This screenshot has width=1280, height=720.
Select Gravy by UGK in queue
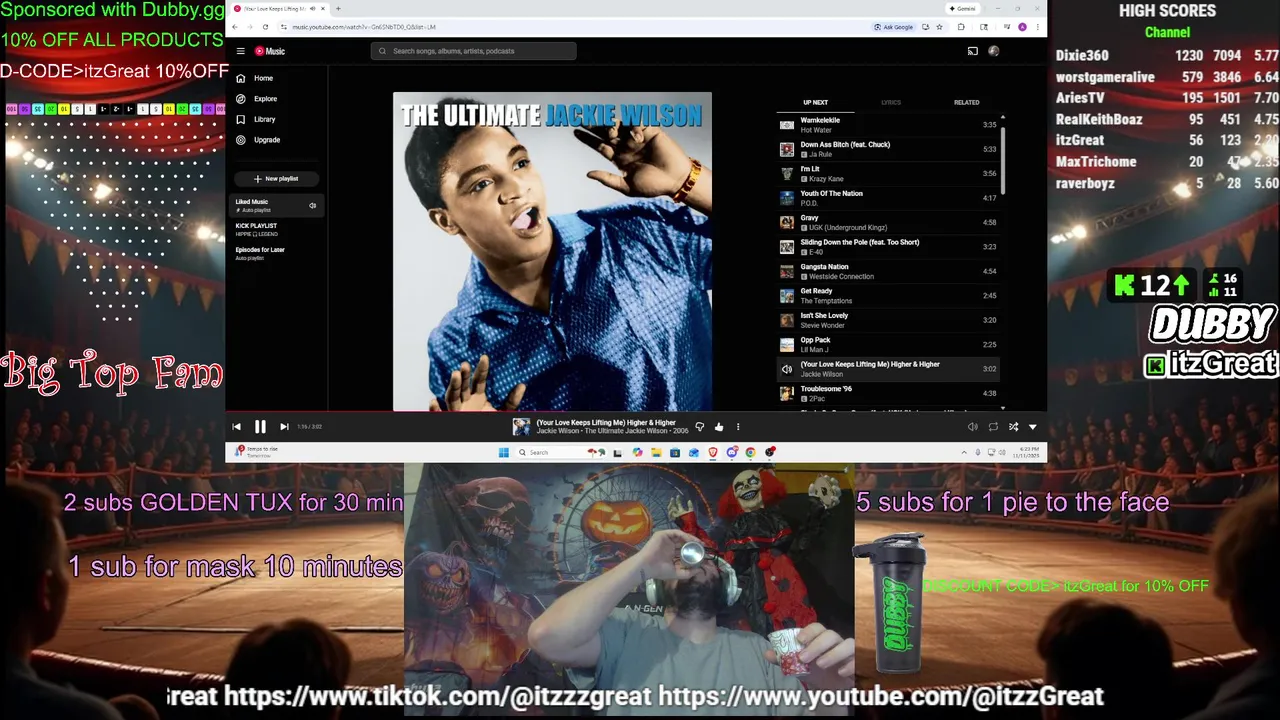click(x=888, y=223)
